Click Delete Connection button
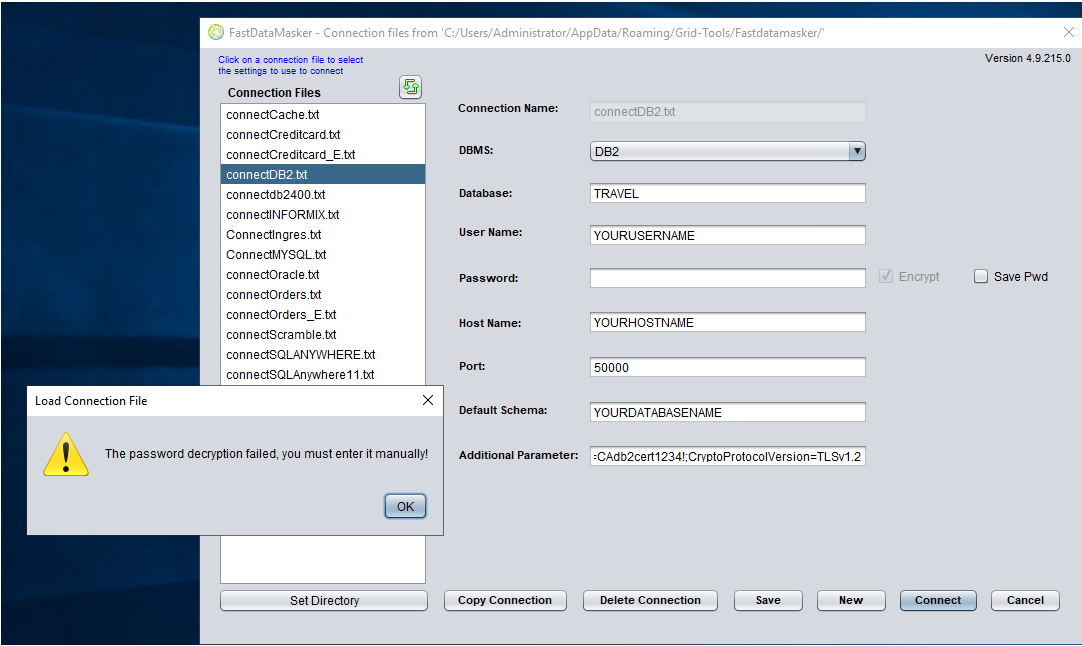This screenshot has width=1082, height=646. (x=650, y=600)
